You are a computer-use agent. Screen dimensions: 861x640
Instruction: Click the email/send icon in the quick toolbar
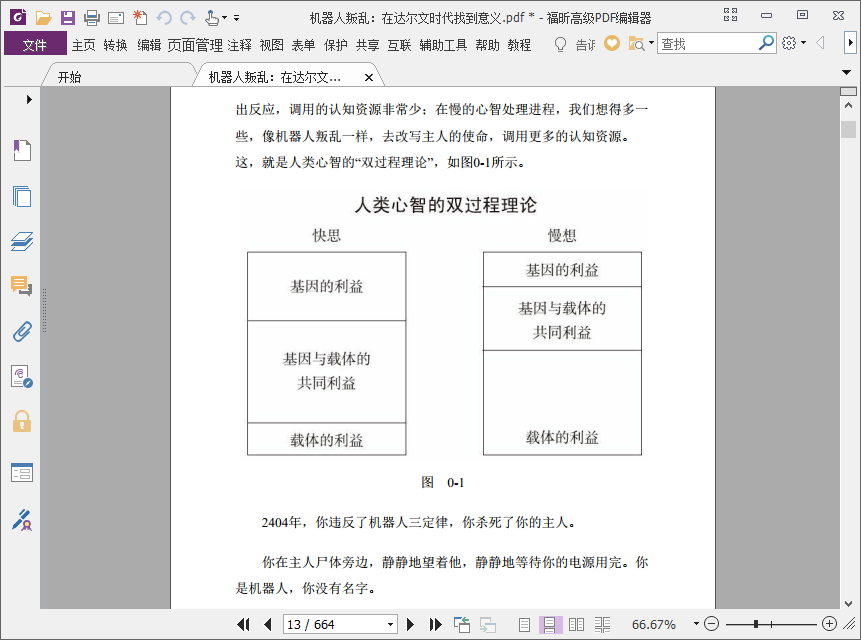point(116,18)
